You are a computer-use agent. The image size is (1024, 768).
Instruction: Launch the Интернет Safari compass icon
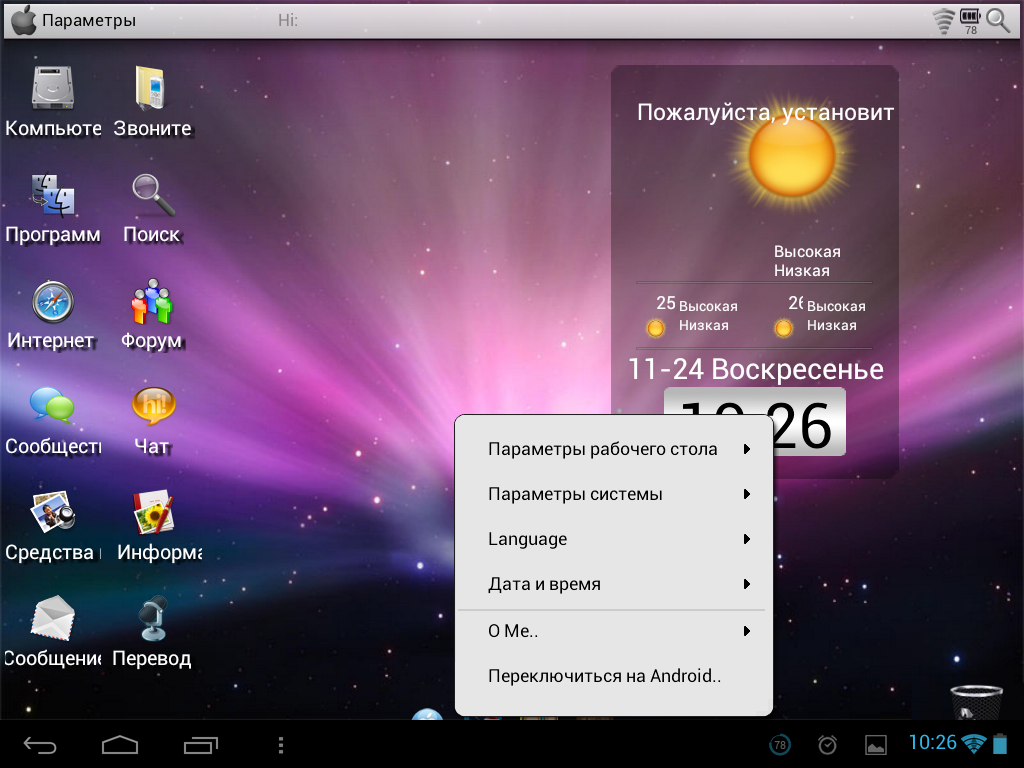tap(53, 301)
